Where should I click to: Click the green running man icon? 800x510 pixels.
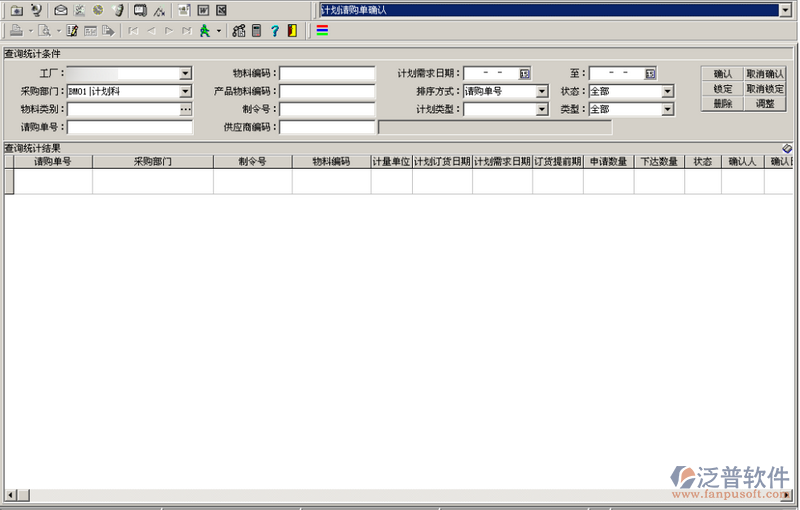[x=205, y=31]
